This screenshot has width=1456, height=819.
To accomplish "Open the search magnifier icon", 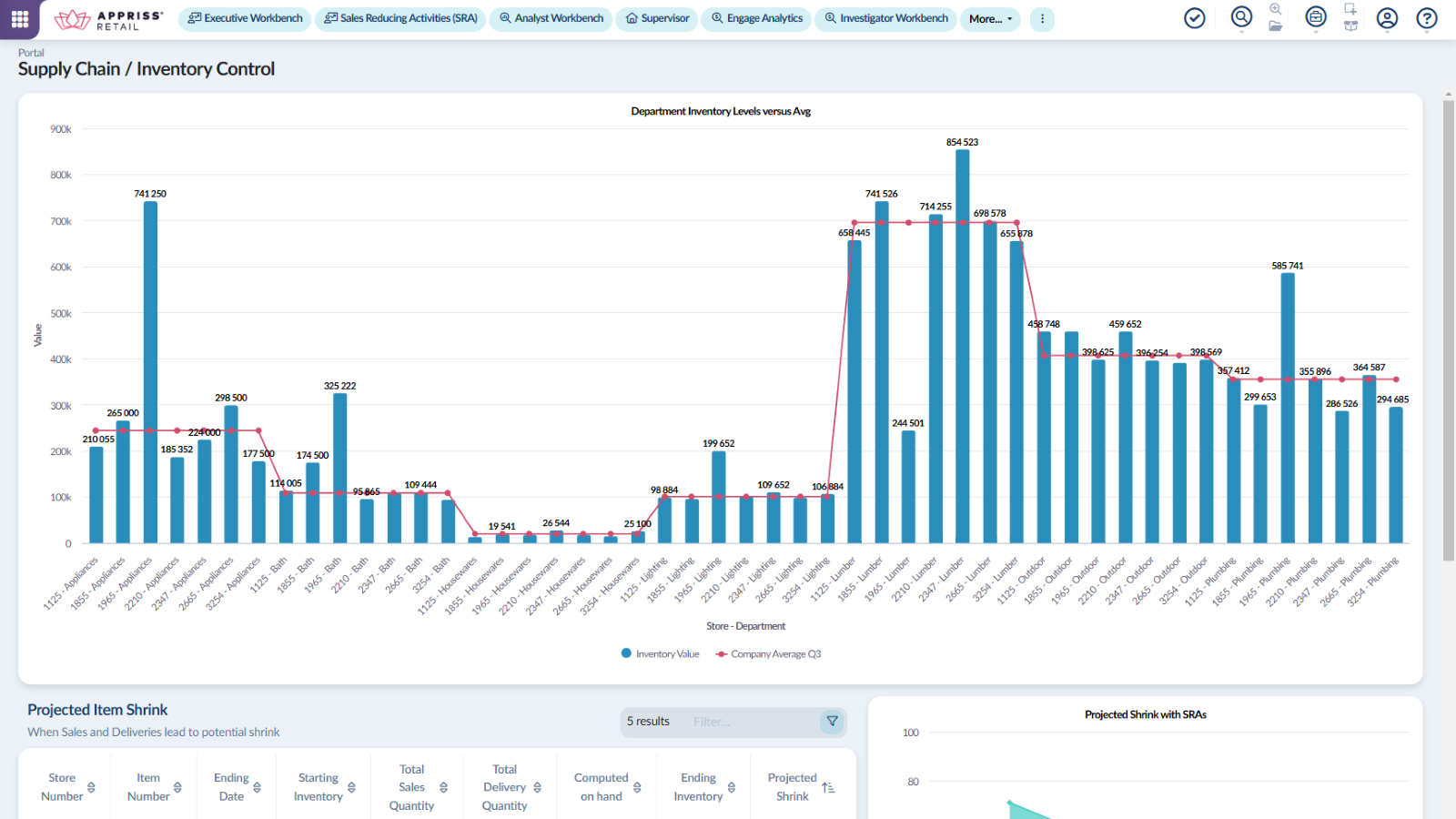I will [1241, 17].
